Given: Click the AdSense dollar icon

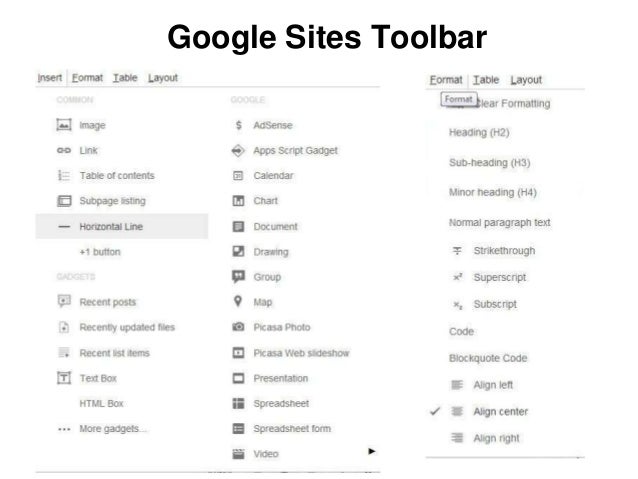Looking at the screenshot, I should coord(238,126).
